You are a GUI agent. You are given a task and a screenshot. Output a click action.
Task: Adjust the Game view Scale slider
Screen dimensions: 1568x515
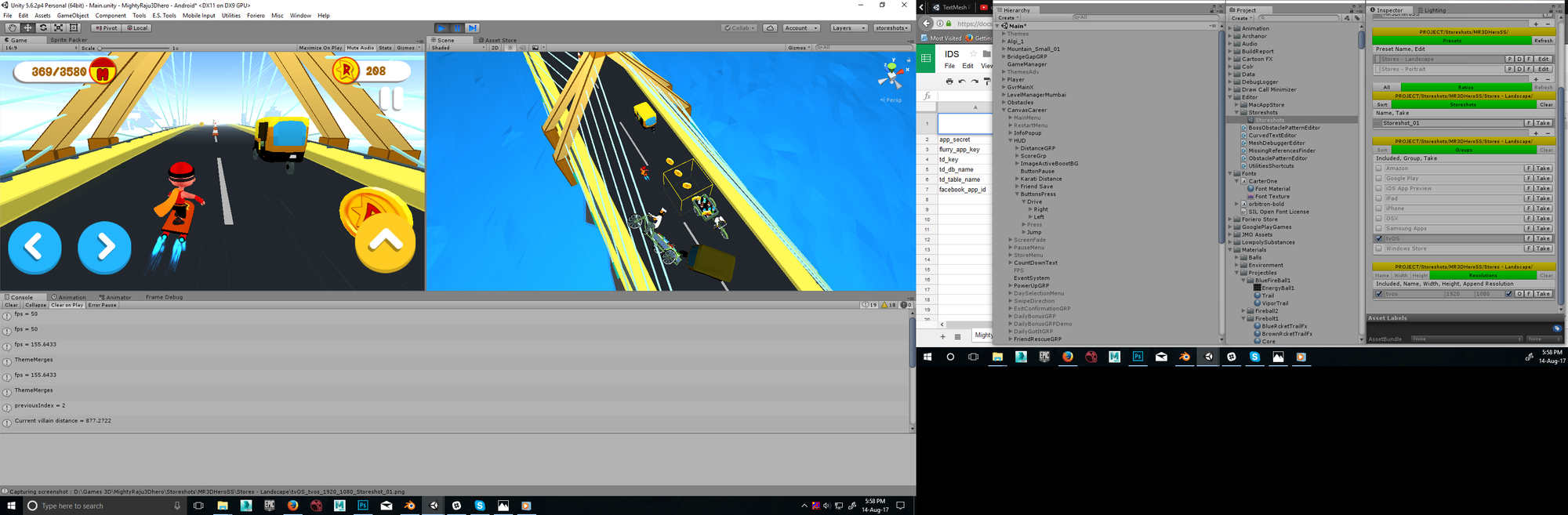pyautogui.click(x=133, y=48)
